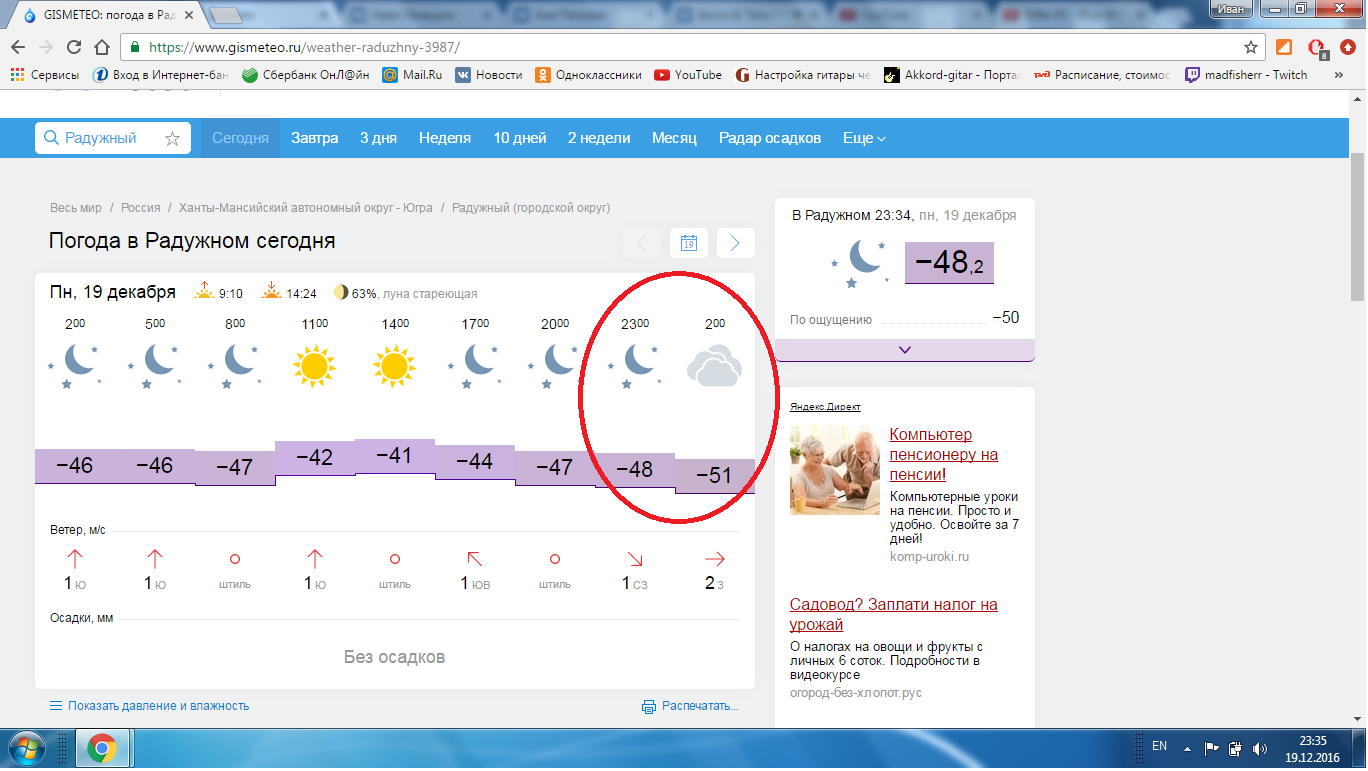Open the calendar date picker icon

(x=688, y=243)
